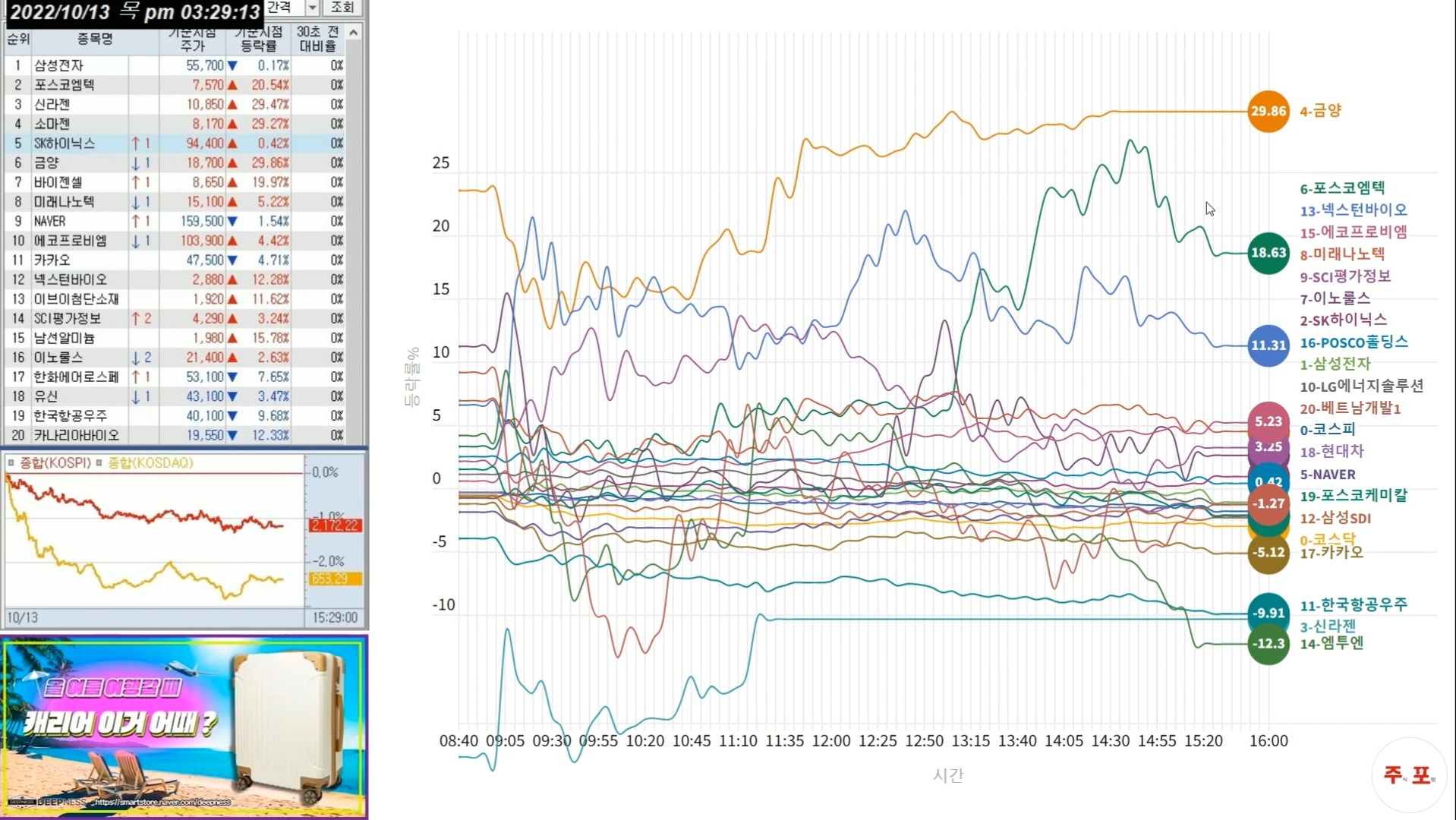Click the 카나리아바이오 stock row
Screen dimensions: 1456x820
pos(175,435)
